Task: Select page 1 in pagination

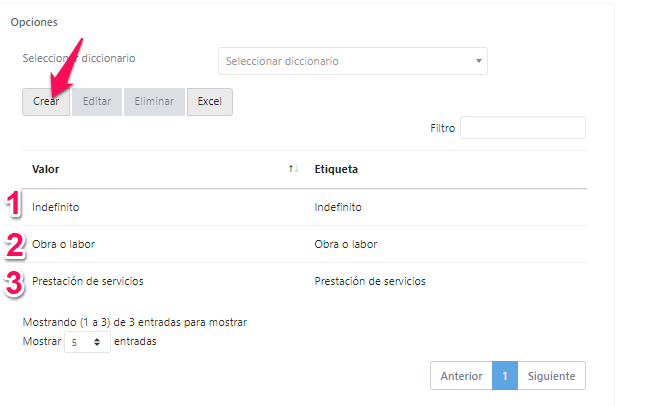Action: [x=505, y=376]
